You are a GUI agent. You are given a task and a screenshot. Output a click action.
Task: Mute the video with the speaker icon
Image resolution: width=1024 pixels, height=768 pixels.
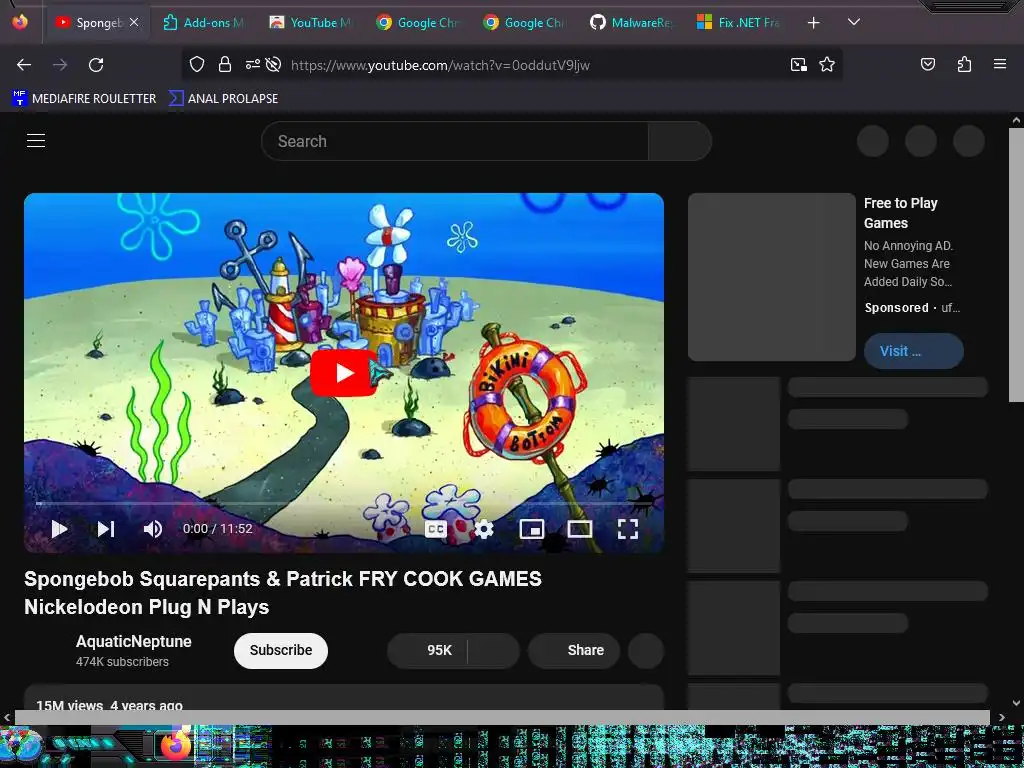152,529
